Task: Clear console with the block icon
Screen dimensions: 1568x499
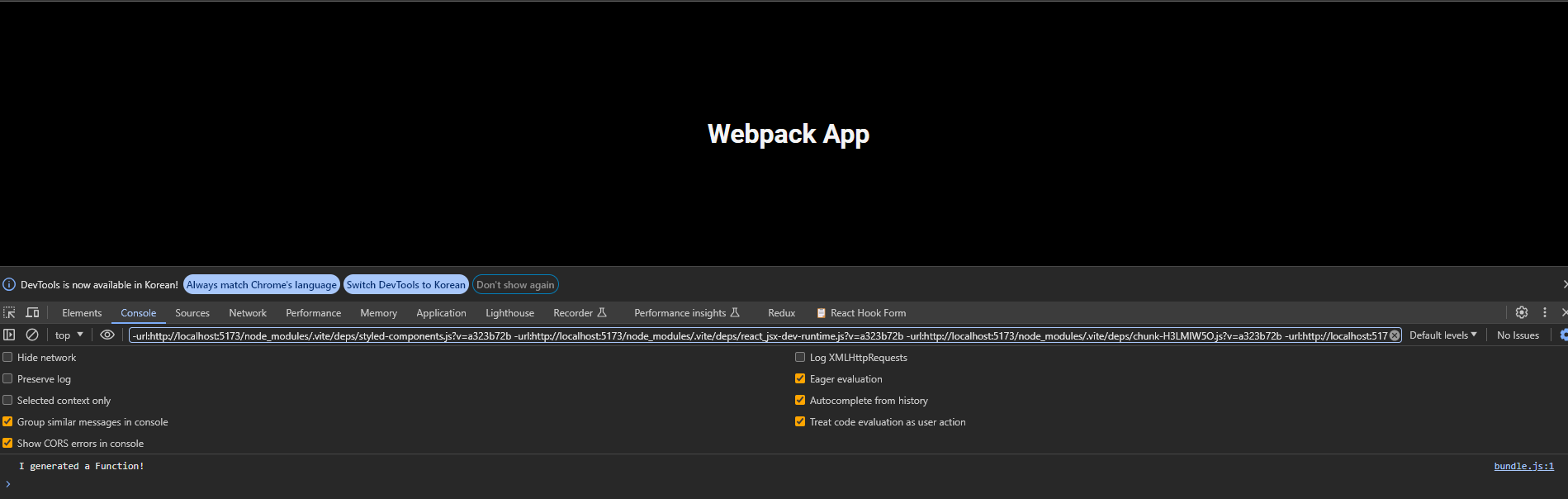Action: [32, 335]
